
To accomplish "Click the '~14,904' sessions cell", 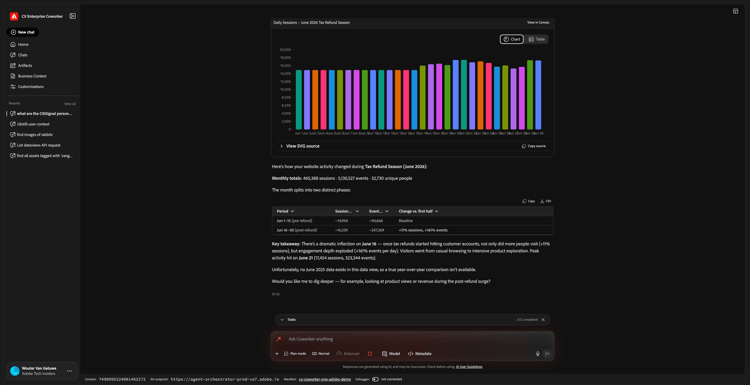I will point(341,221).
